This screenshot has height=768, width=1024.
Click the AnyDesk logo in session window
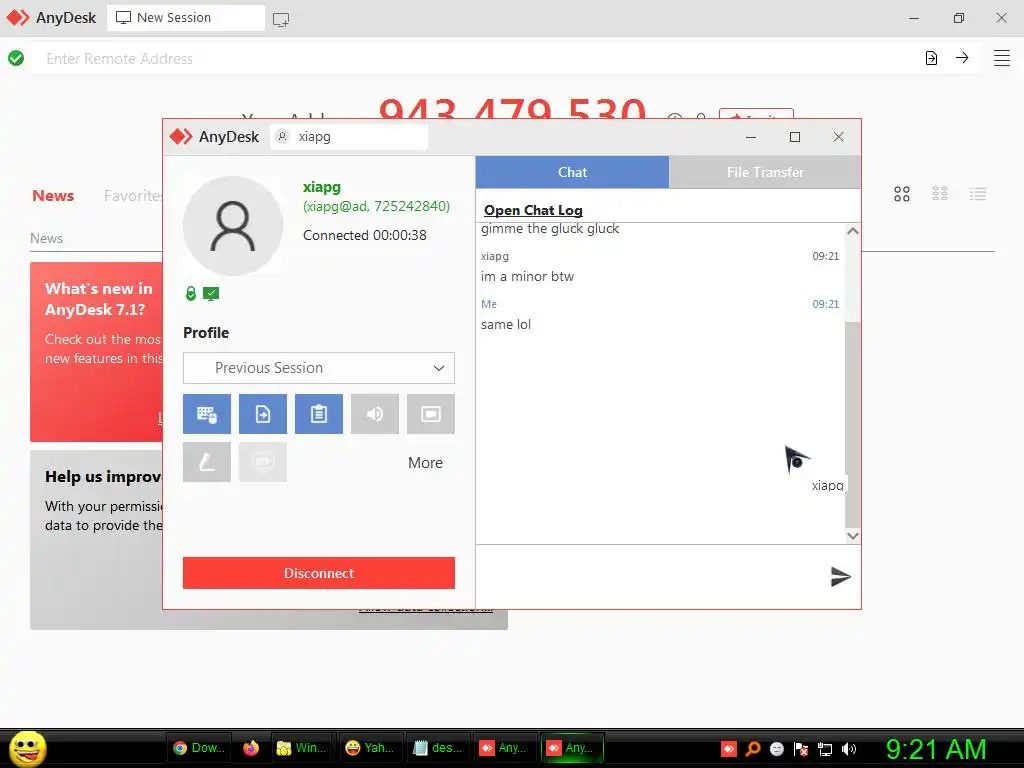181,136
